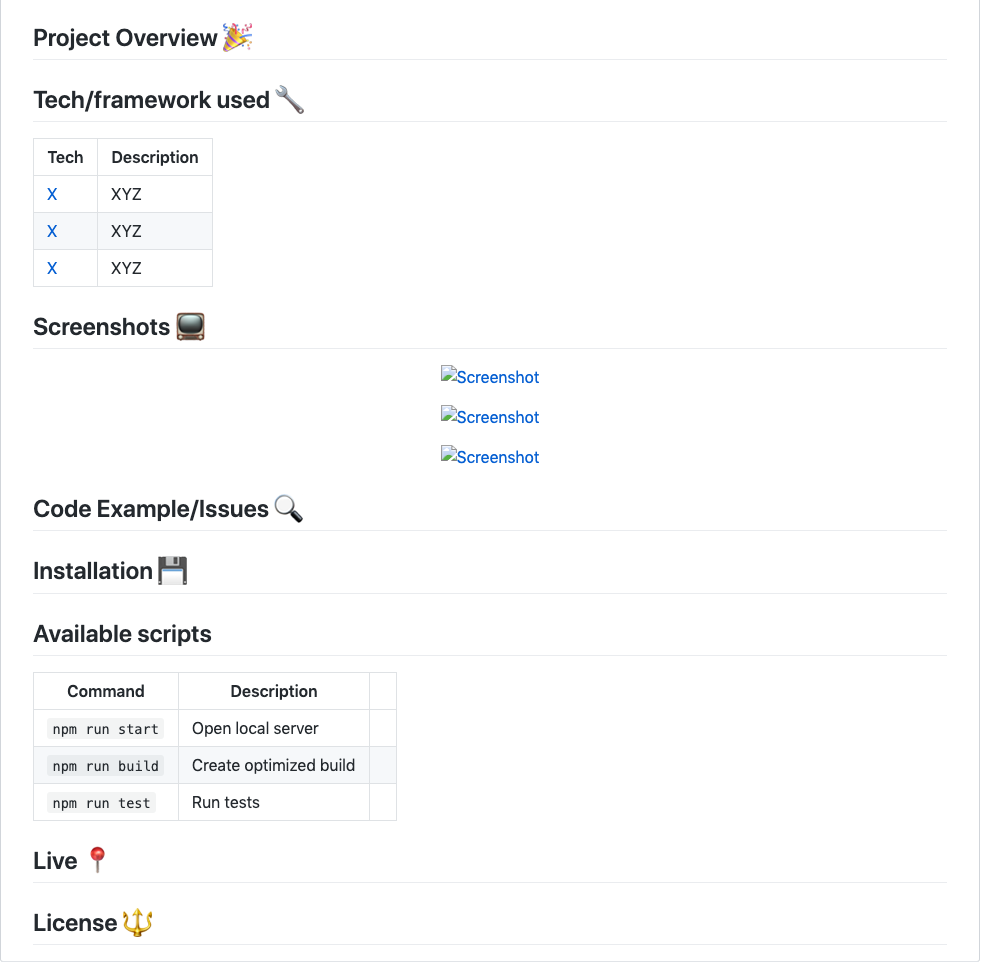981x964 pixels.
Task: Open the second X link in Tech table
Action: [52, 231]
